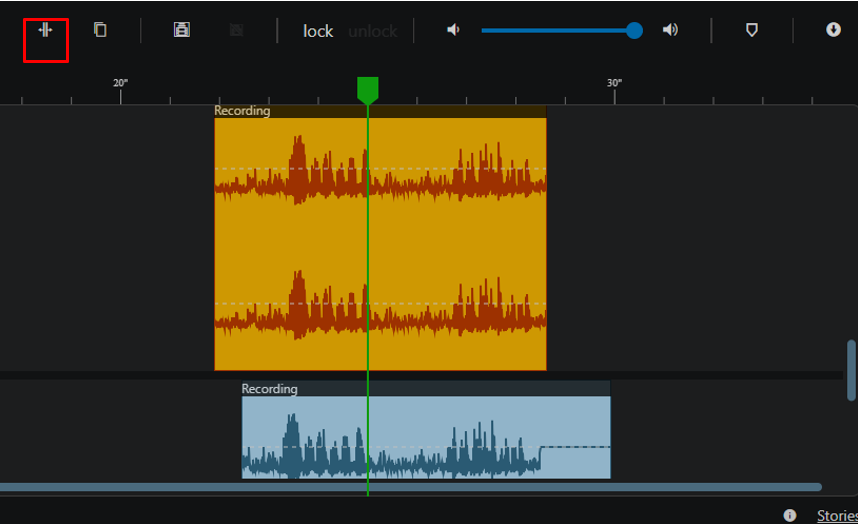Click the vertical track scrollbar
Image resolution: width=858 pixels, height=524 pixels.
point(851,370)
